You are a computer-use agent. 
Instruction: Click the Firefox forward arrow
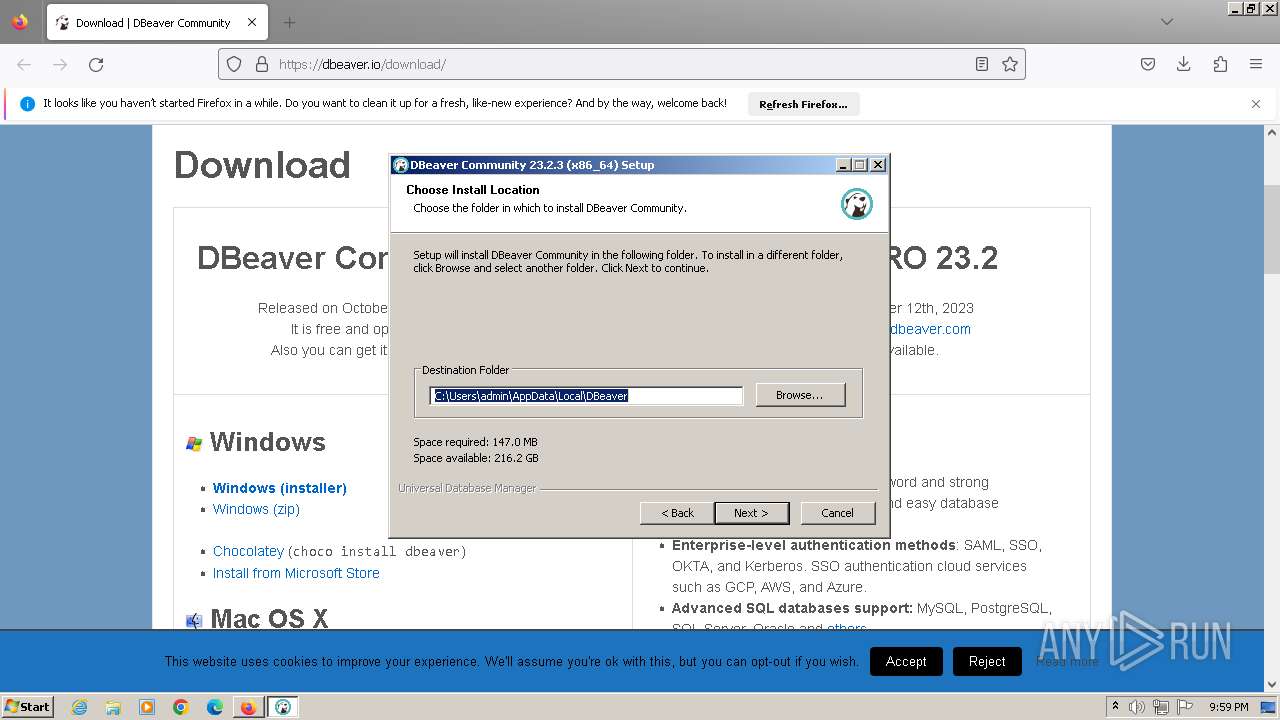(x=60, y=64)
